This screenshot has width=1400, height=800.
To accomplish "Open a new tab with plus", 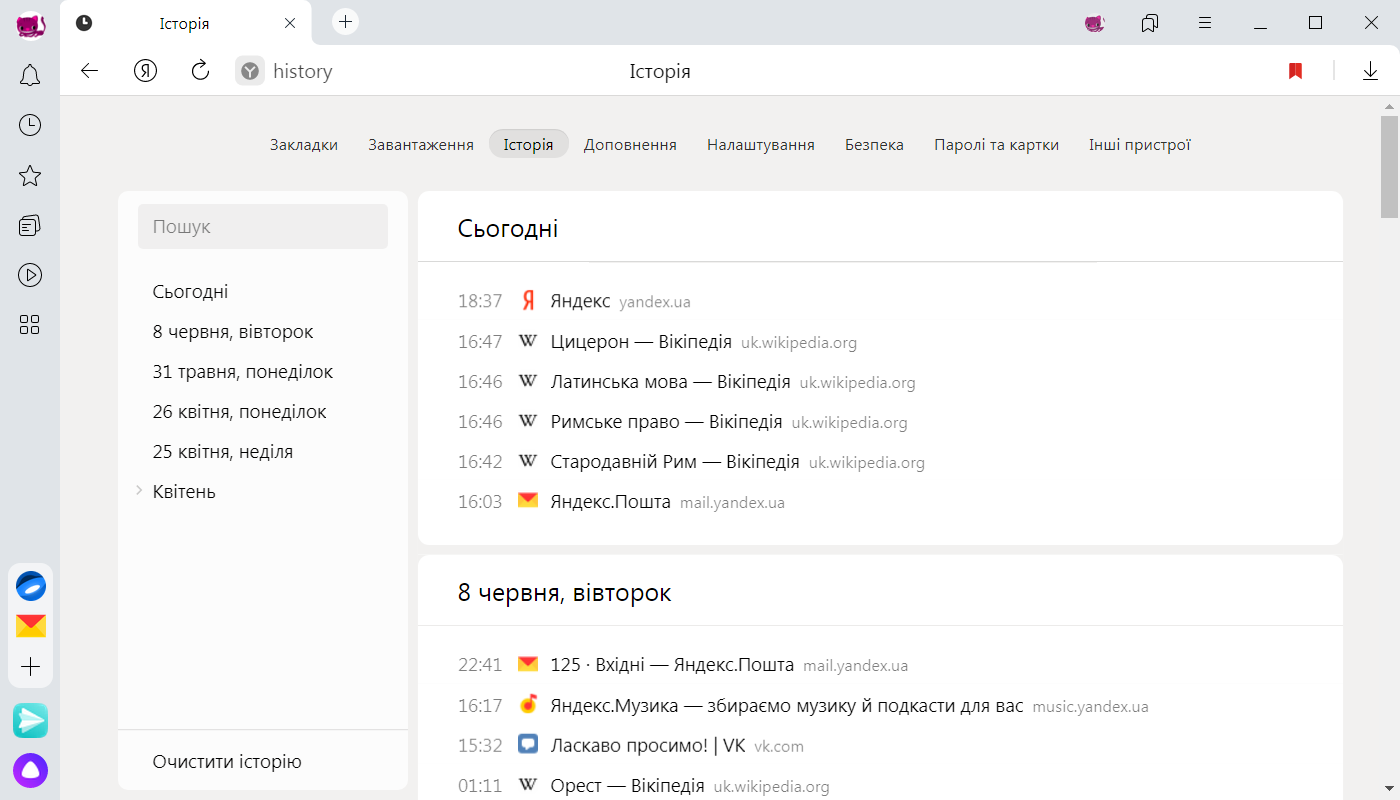I will coord(345,21).
